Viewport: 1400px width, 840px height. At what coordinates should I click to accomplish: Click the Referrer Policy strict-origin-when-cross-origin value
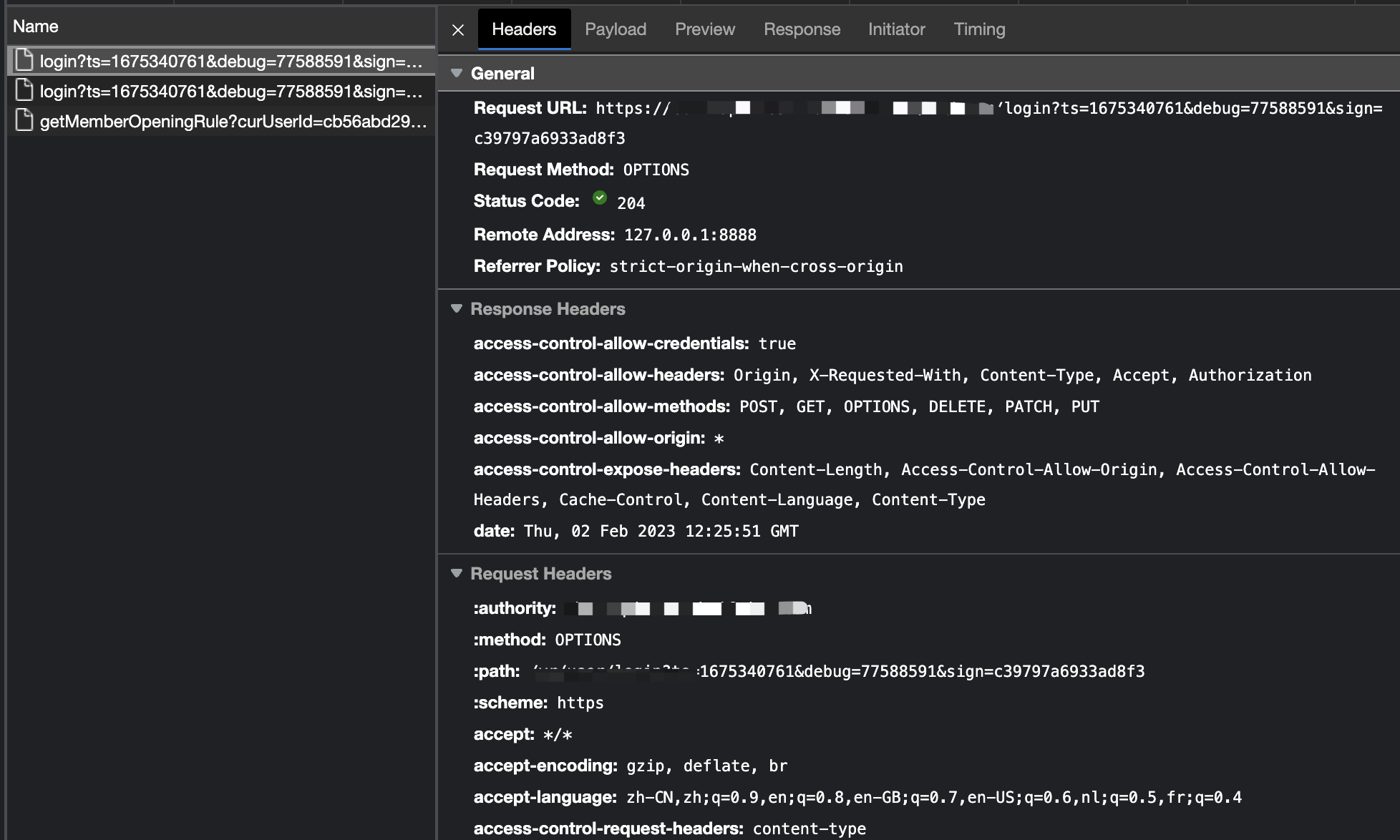[756, 266]
